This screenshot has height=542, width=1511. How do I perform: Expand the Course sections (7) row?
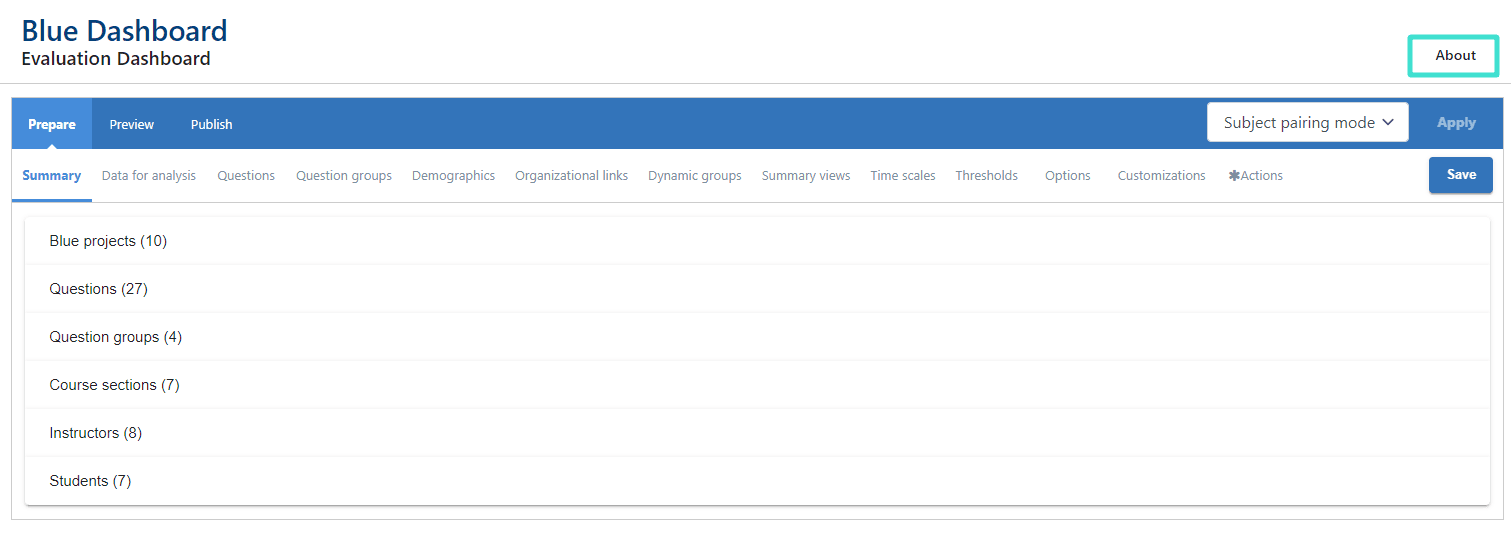coord(757,385)
